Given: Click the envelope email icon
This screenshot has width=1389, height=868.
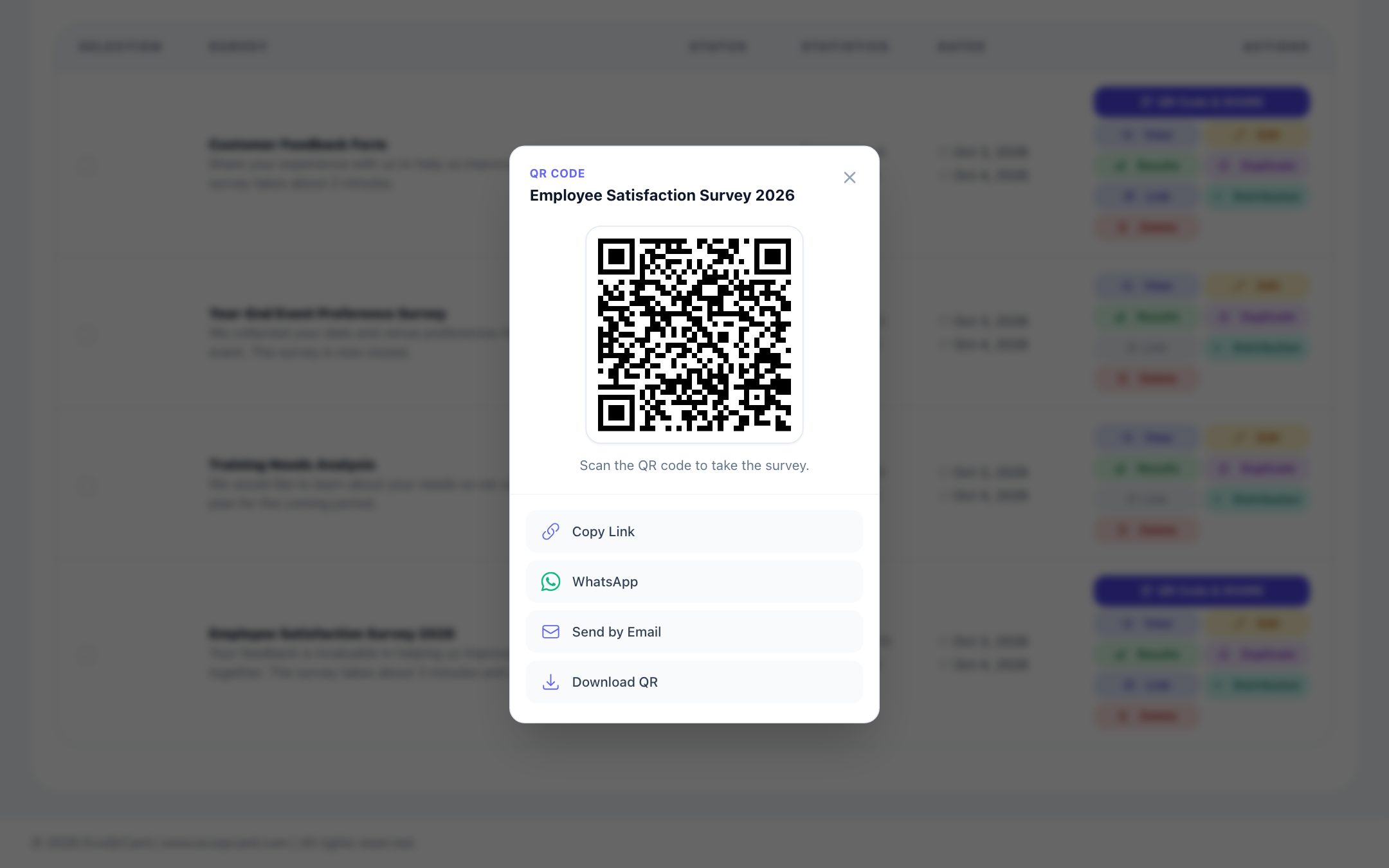Looking at the screenshot, I should 550,632.
